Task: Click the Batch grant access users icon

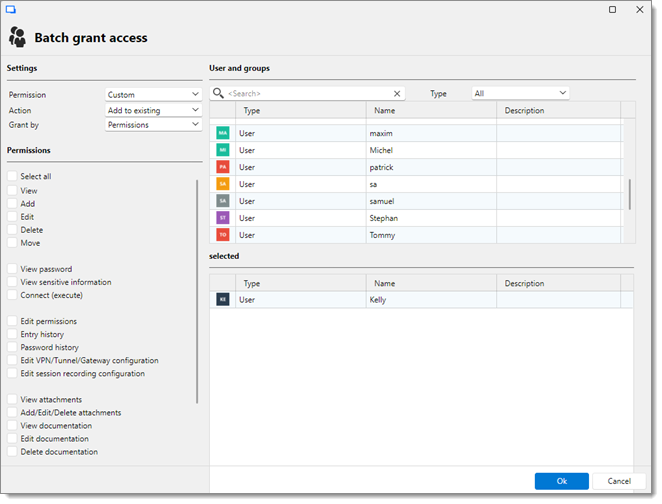Action: [x=17, y=37]
